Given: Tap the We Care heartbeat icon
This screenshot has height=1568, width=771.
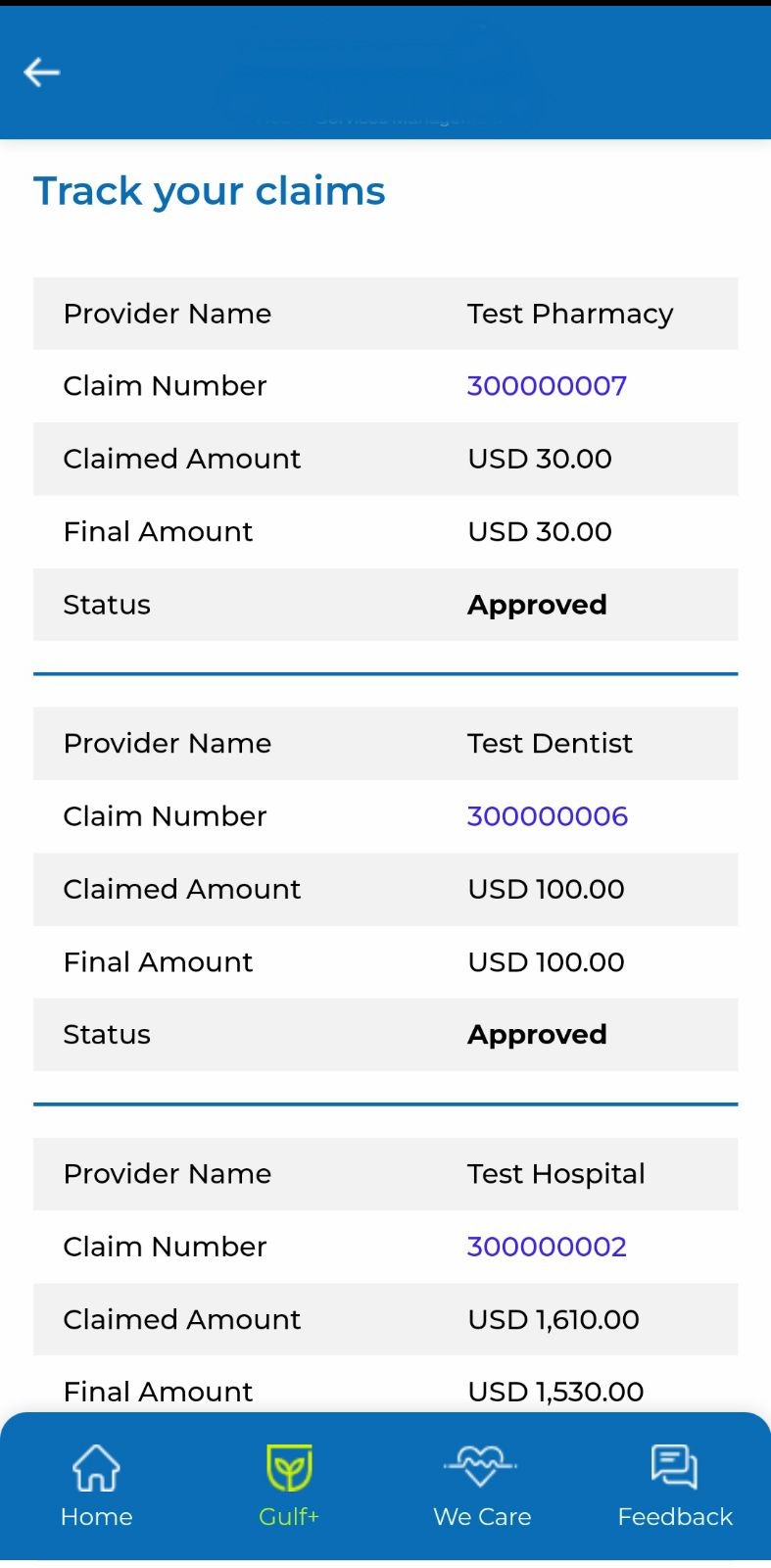Looking at the screenshot, I should click(481, 1467).
